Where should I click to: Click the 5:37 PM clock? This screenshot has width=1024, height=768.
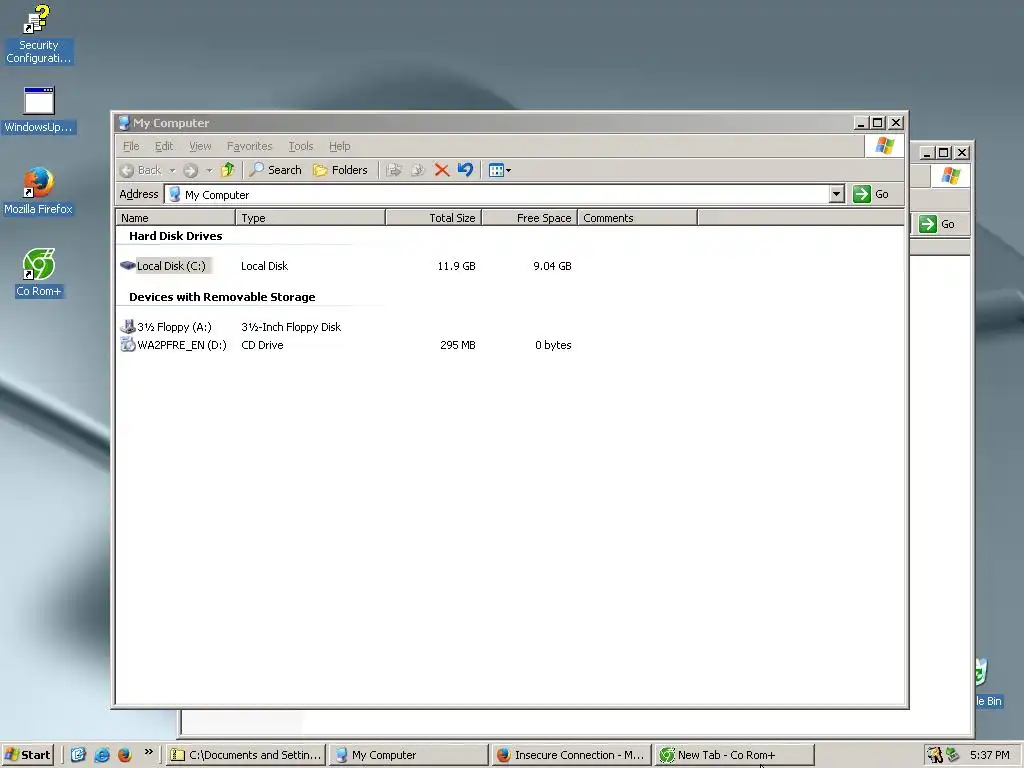(989, 755)
